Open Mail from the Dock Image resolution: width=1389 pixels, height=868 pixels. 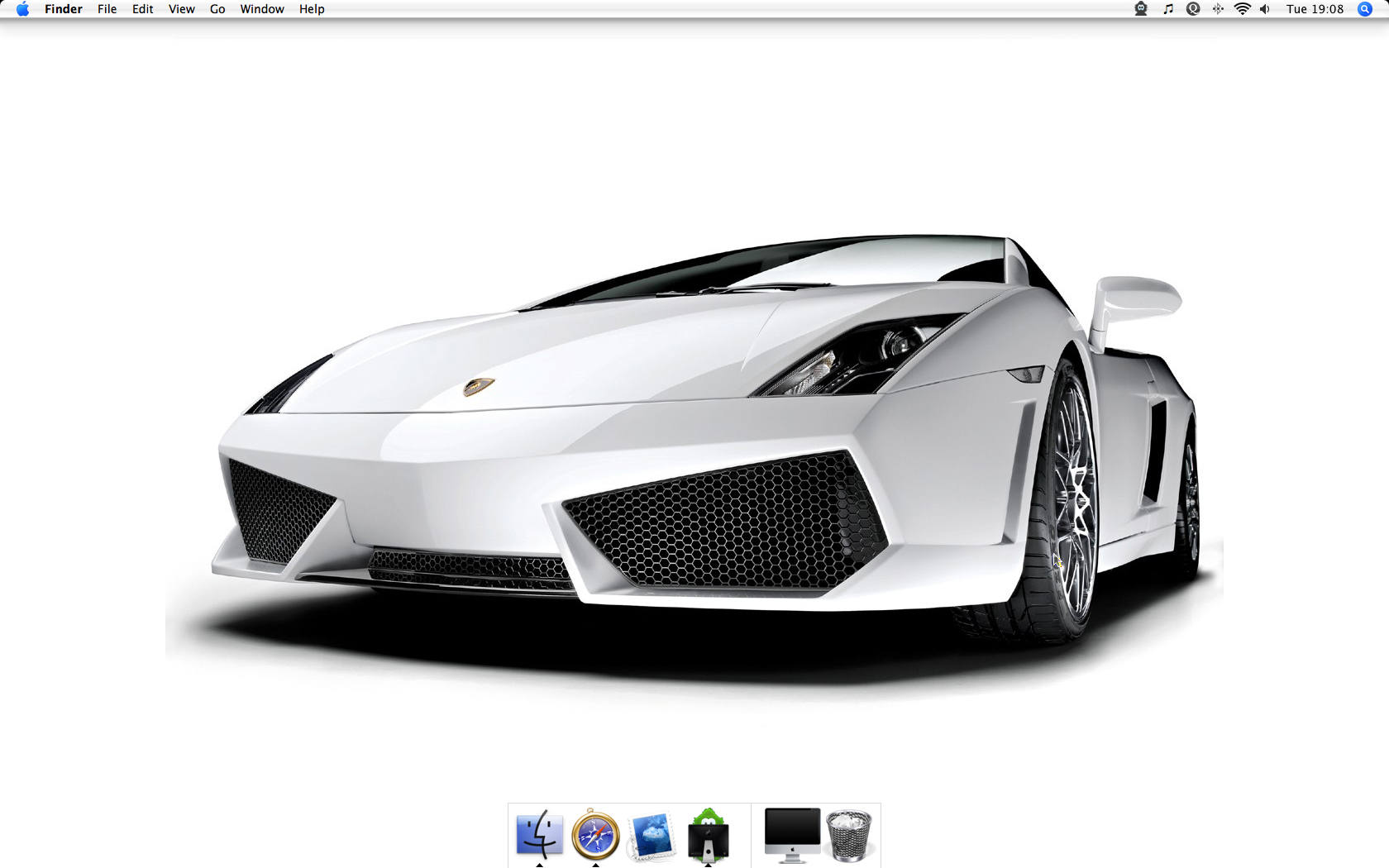point(652,837)
